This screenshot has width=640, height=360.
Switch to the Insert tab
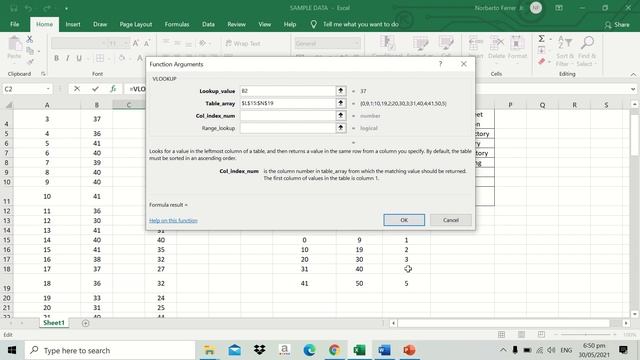[73, 24]
